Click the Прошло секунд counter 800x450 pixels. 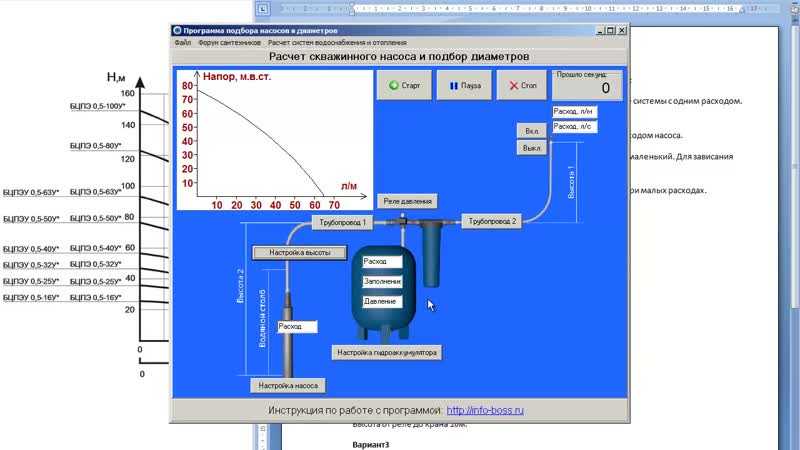(587, 85)
